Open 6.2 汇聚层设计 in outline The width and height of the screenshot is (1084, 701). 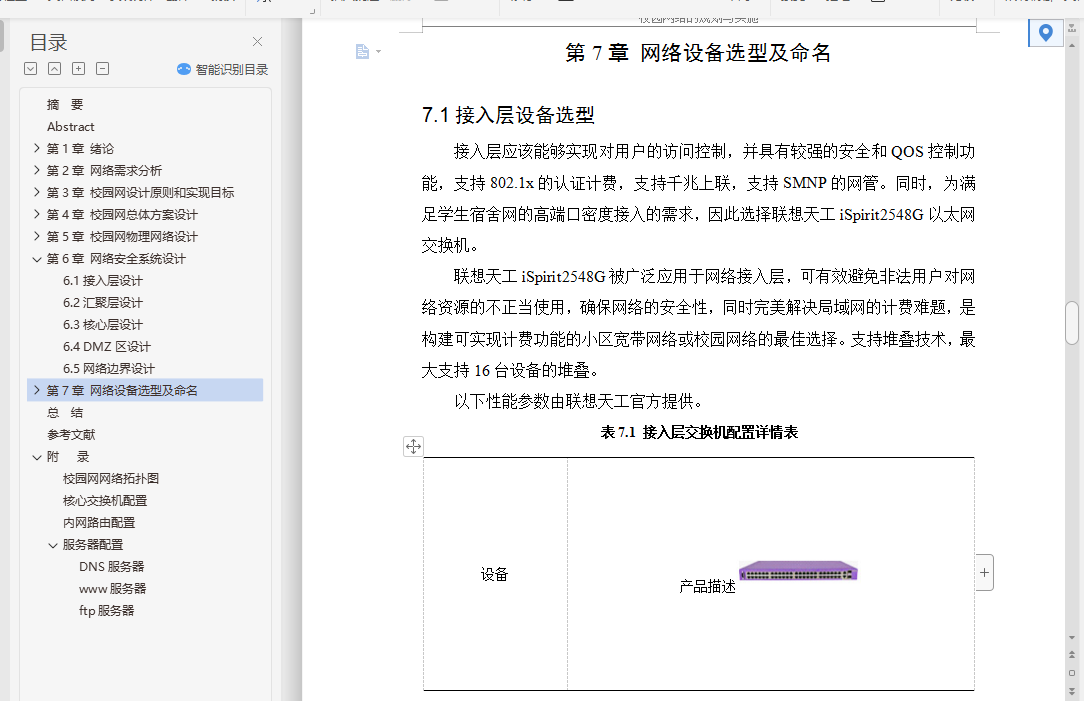(102, 303)
